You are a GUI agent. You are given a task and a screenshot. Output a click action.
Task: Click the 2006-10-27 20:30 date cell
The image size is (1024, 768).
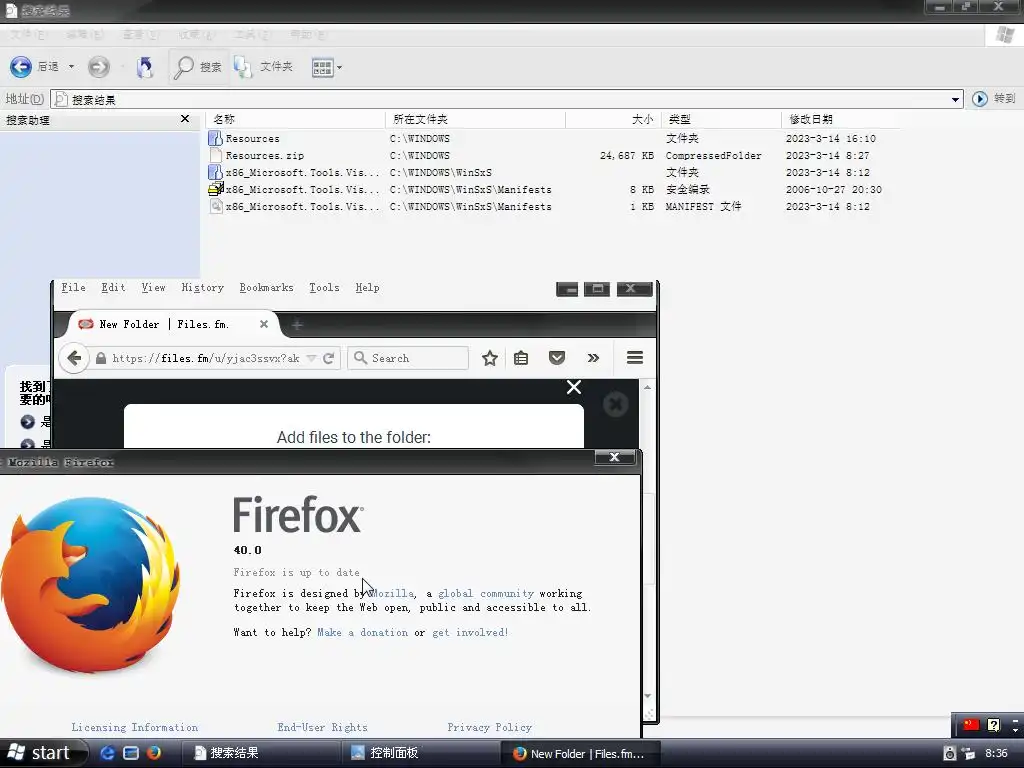[833, 189]
